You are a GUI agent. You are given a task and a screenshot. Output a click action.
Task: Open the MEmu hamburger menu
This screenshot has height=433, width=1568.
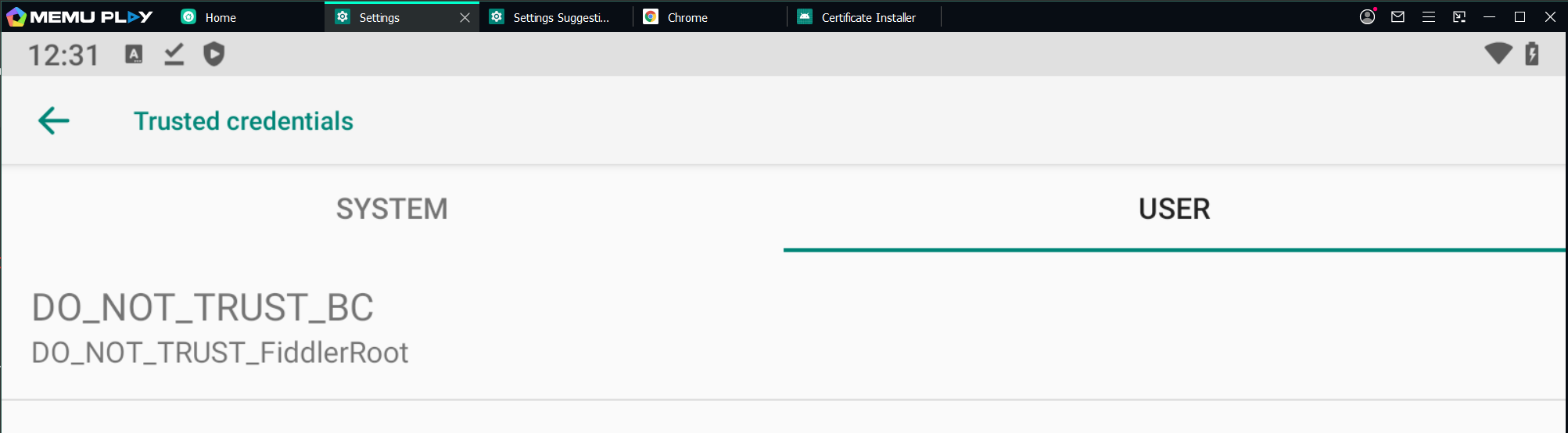coord(1429,16)
